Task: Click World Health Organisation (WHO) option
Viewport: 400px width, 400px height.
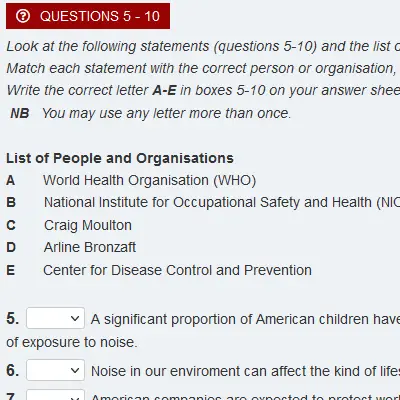Action: point(149,180)
